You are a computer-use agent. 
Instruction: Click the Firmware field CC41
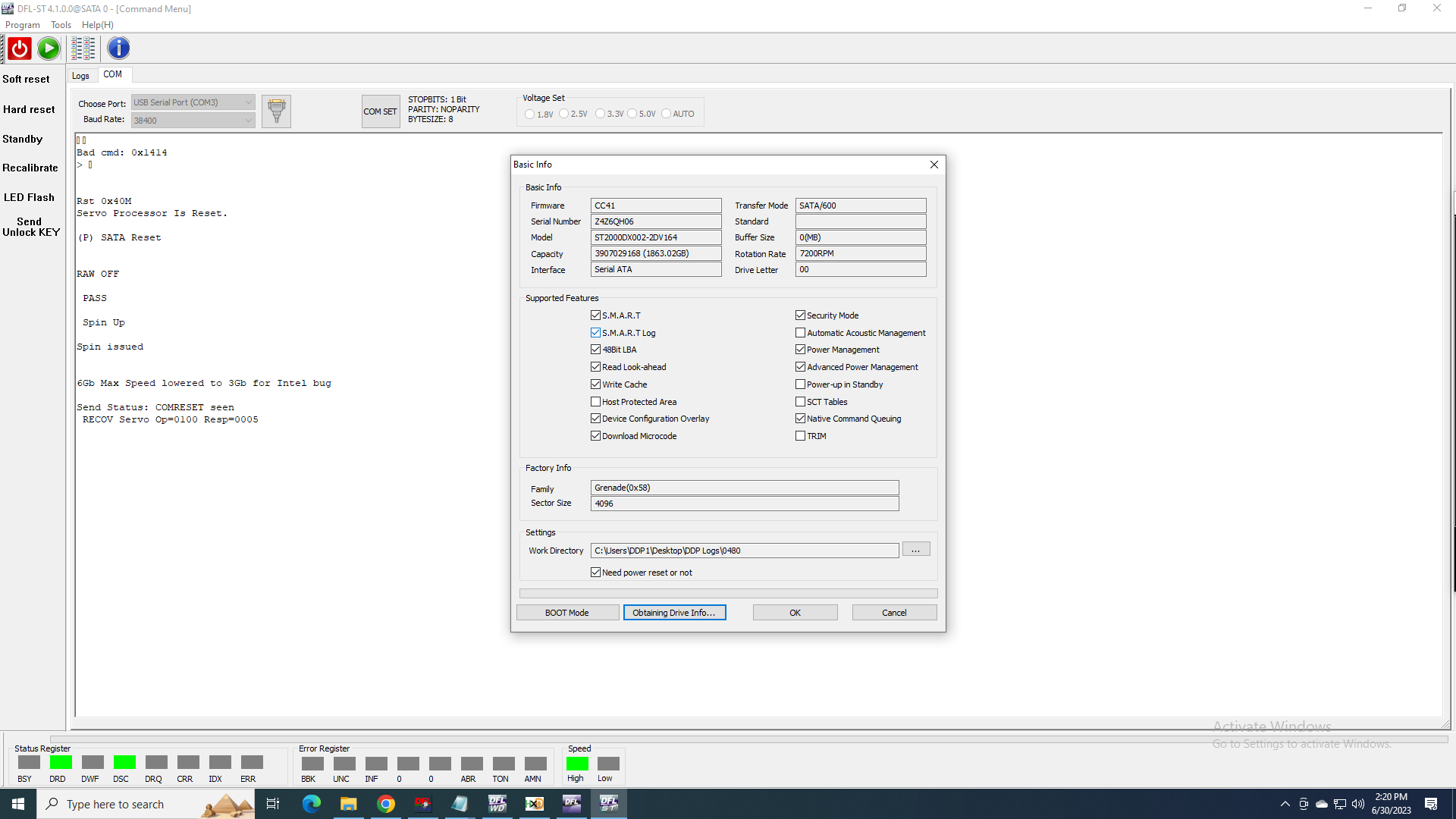(x=656, y=206)
